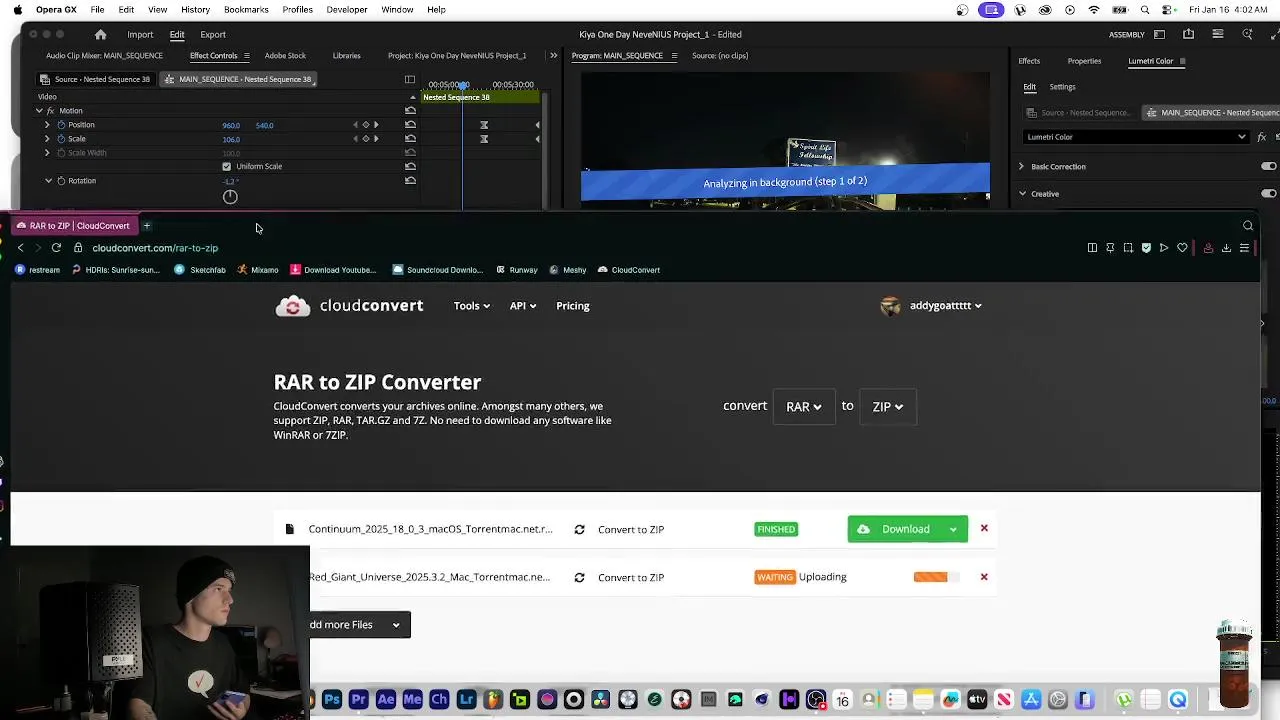Switch to Audio Clip Mixer tab
The width and height of the screenshot is (1280, 720).
click(x=104, y=56)
